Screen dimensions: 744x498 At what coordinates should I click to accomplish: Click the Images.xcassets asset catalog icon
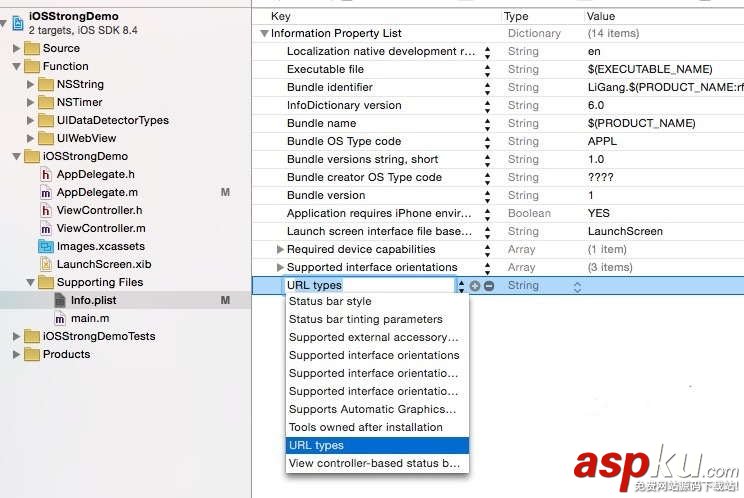[x=46, y=247]
